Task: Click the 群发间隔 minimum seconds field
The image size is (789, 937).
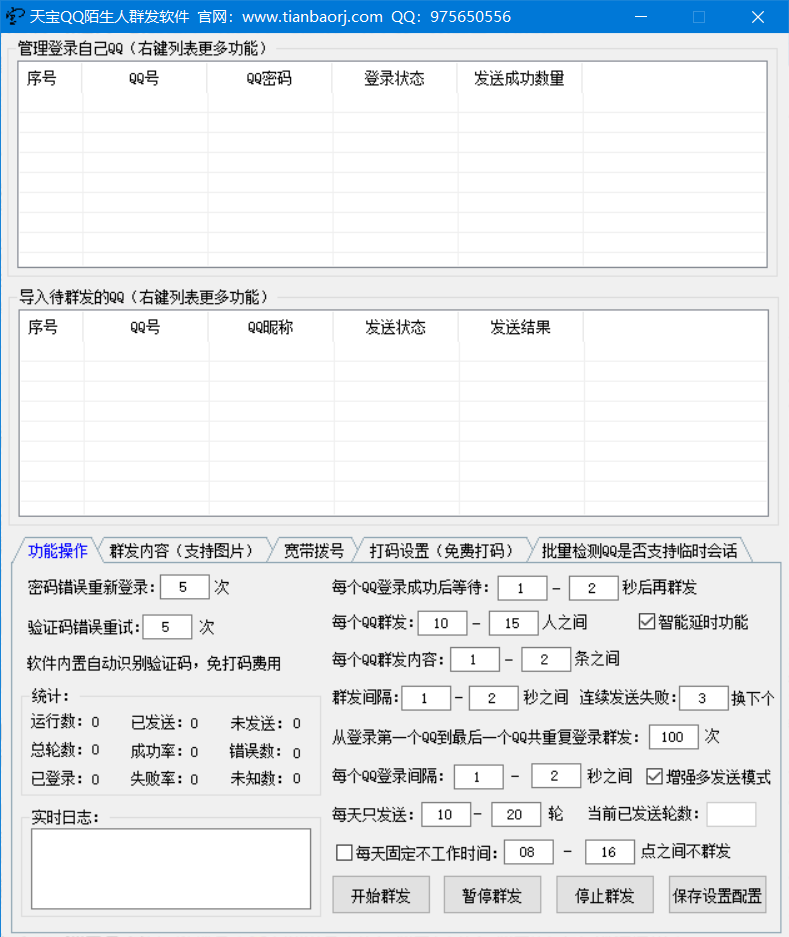Action: pyautogui.click(x=426, y=697)
